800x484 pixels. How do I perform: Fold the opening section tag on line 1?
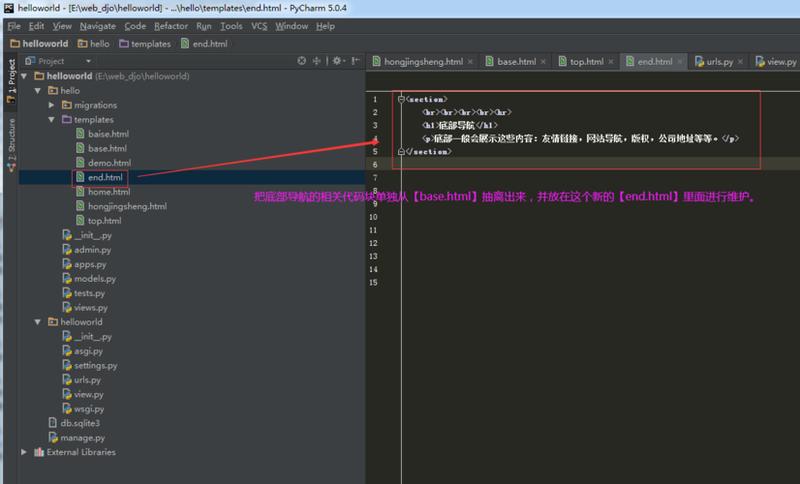[401, 99]
